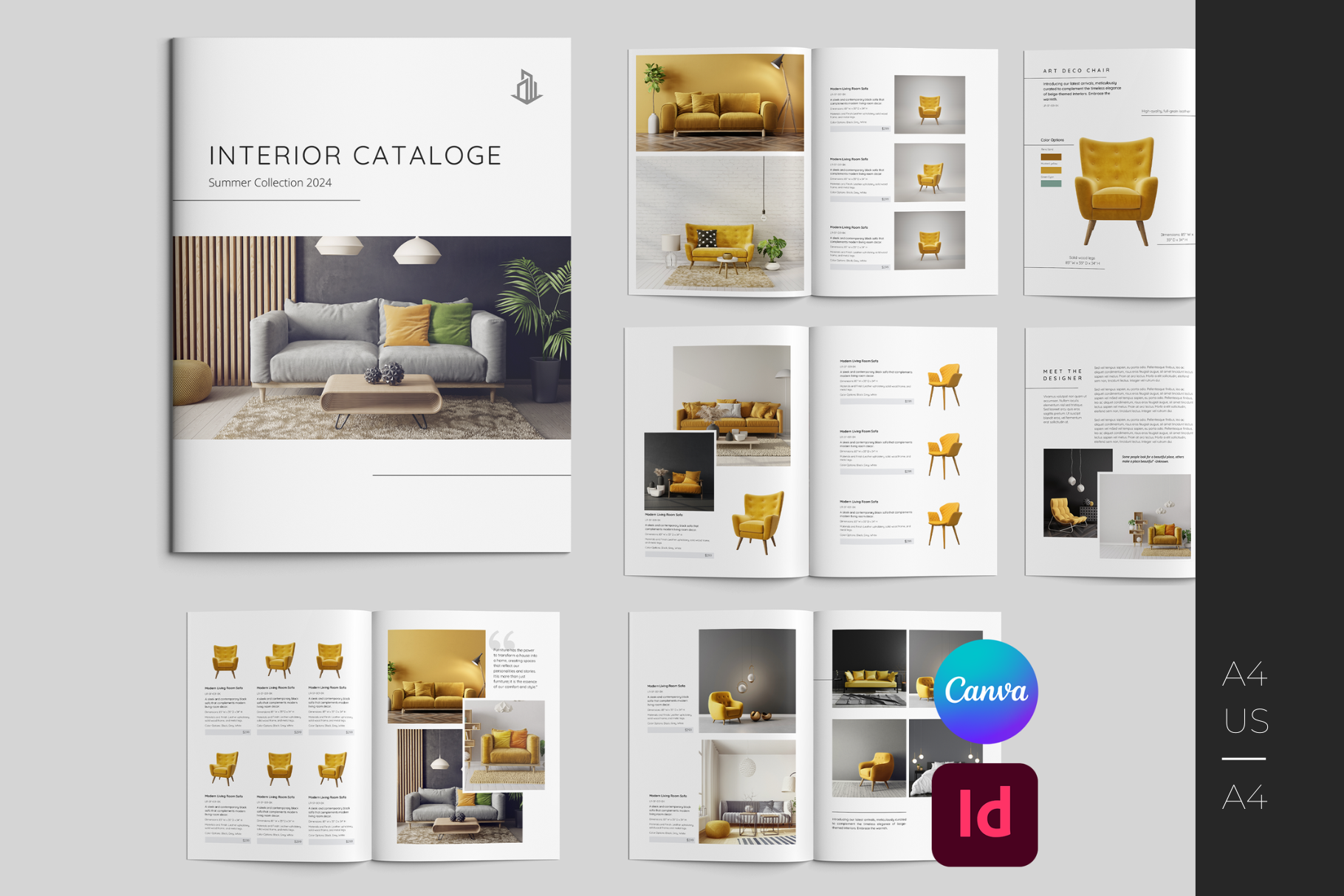Click the round Canva logo badge
The image size is (1344, 896).
[985, 692]
